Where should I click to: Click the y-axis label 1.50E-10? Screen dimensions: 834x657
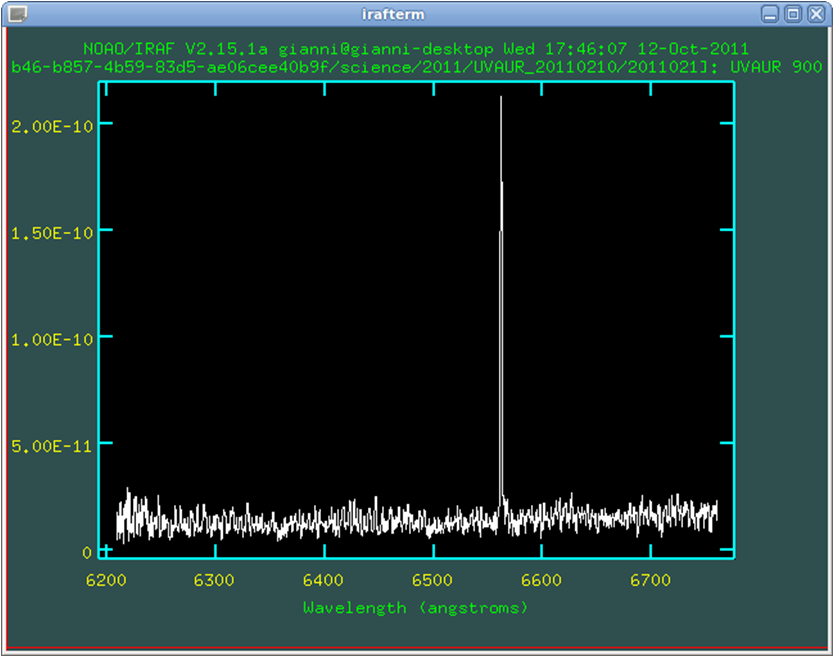point(52,233)
